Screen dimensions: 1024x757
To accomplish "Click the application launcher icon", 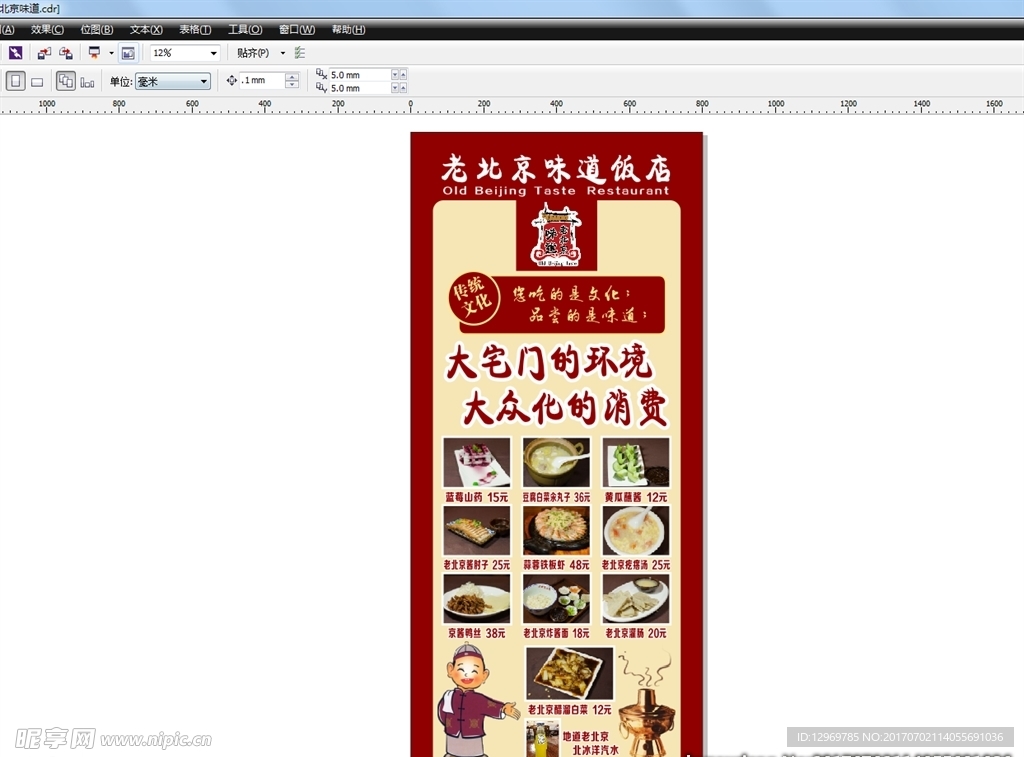I will 95,53.
